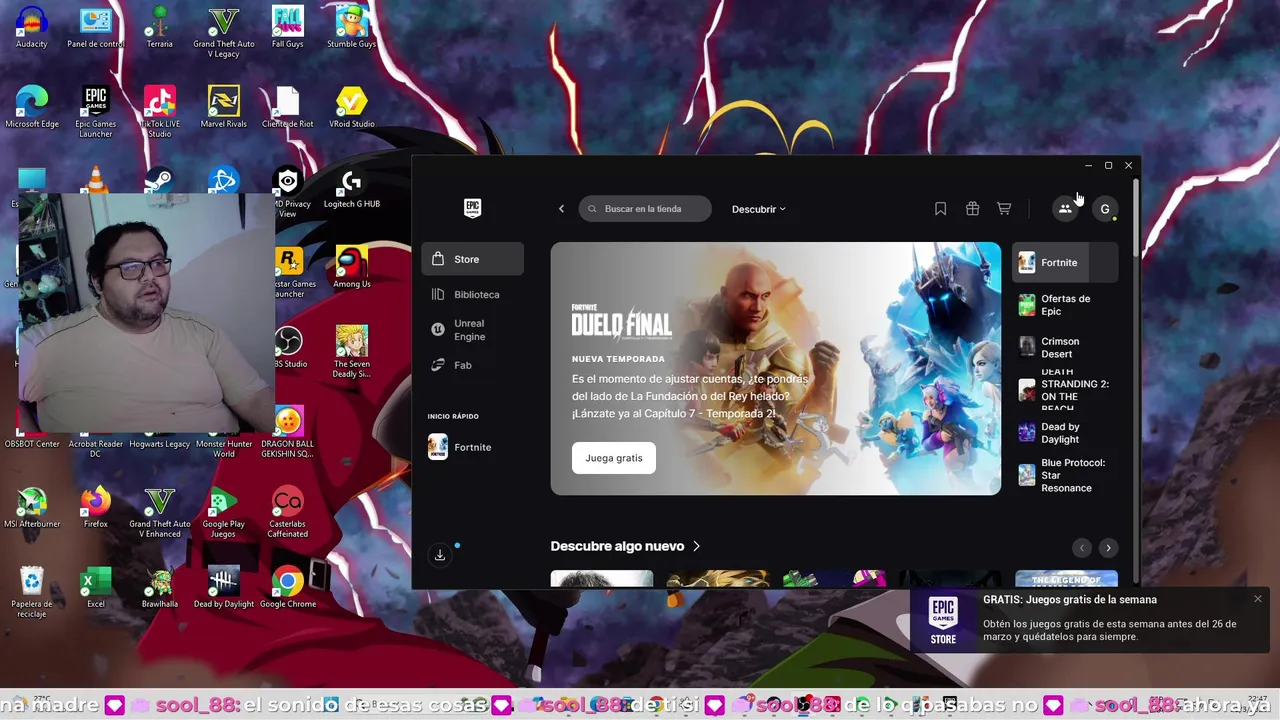Open Stumble Guys desktop icon
This screenshot has width=1280, height=720.
click(351, 28)
